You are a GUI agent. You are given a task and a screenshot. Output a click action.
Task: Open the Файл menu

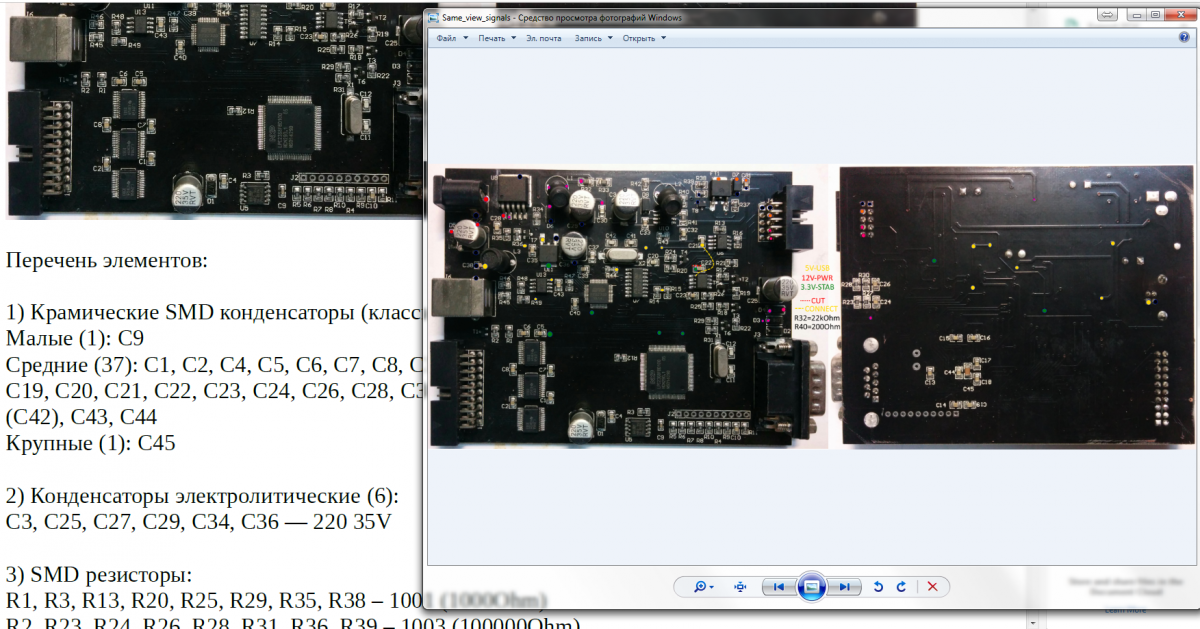coord(451,38)
